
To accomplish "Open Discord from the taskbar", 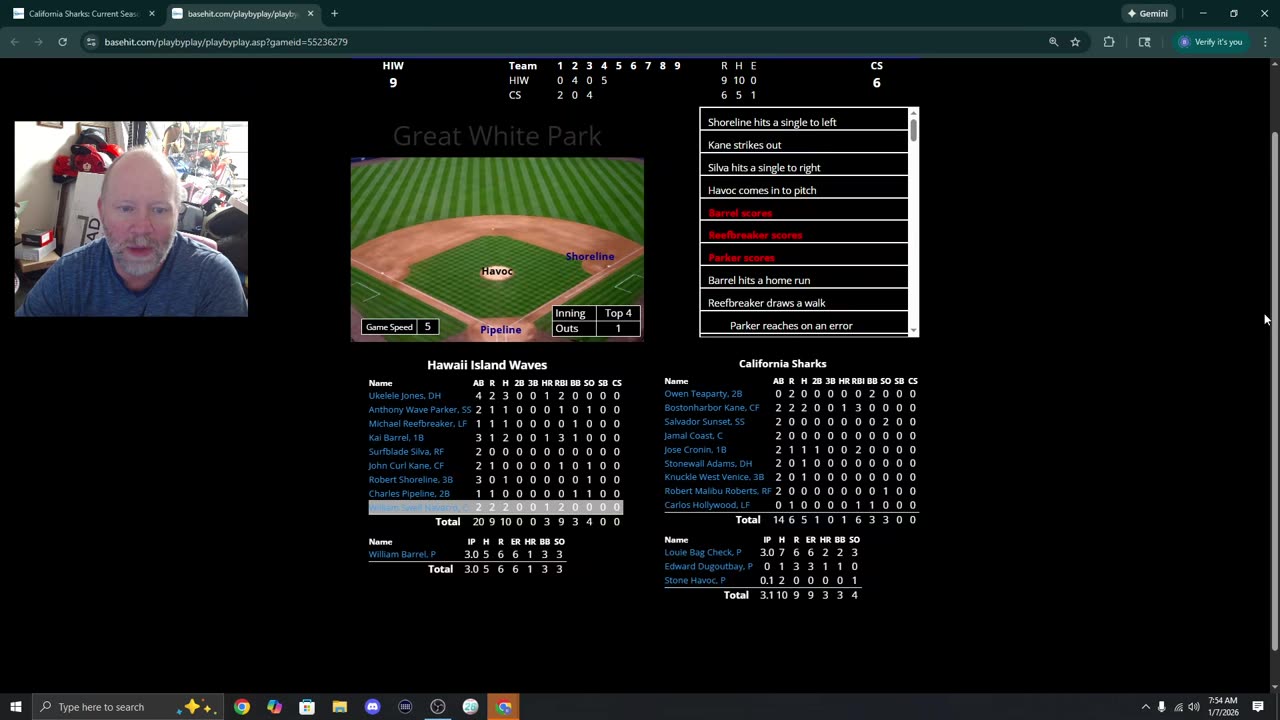I will pyautogui.click(x=372, y=707).
